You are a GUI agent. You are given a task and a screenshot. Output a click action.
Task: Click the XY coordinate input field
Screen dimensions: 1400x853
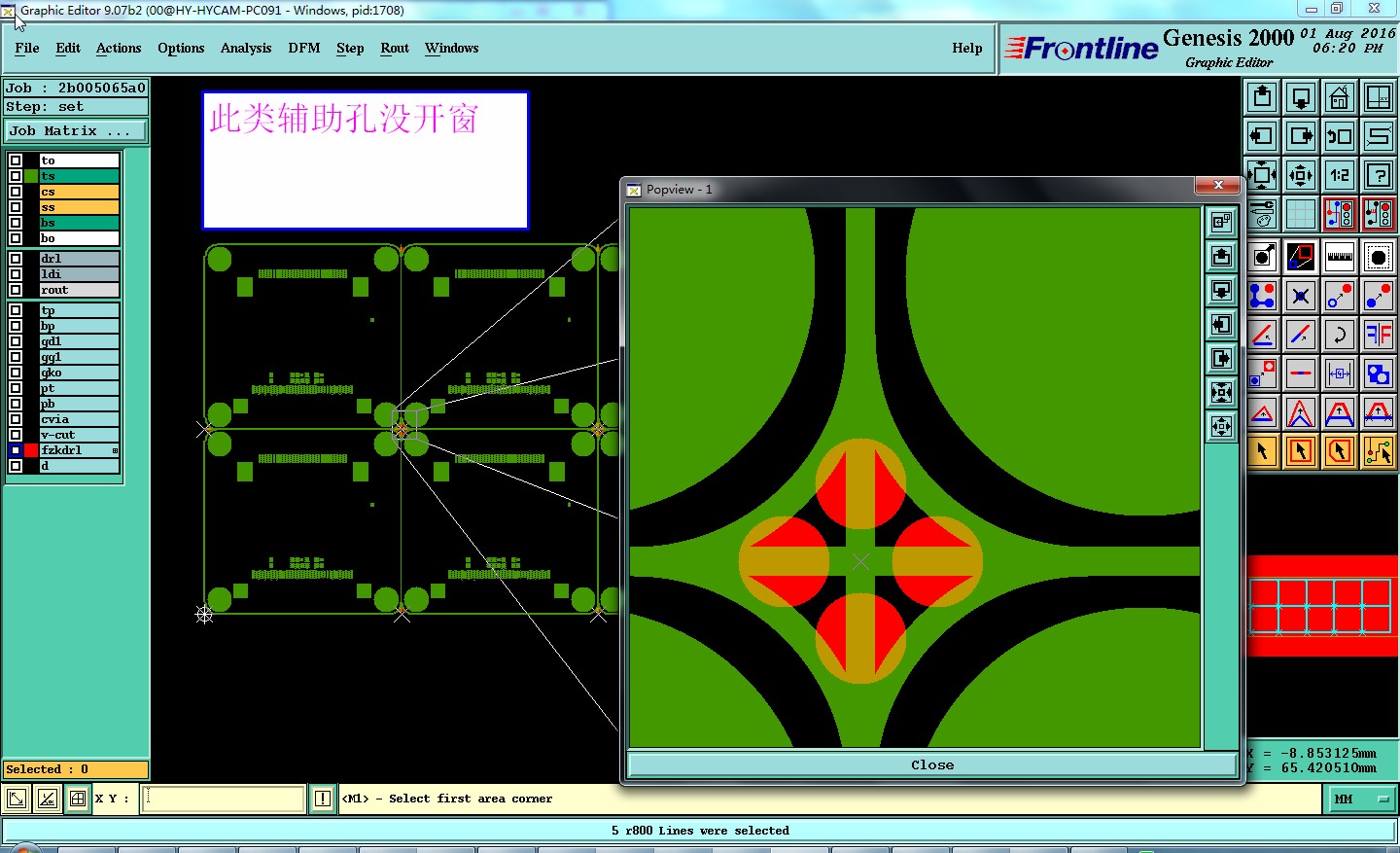pos(224,799)
